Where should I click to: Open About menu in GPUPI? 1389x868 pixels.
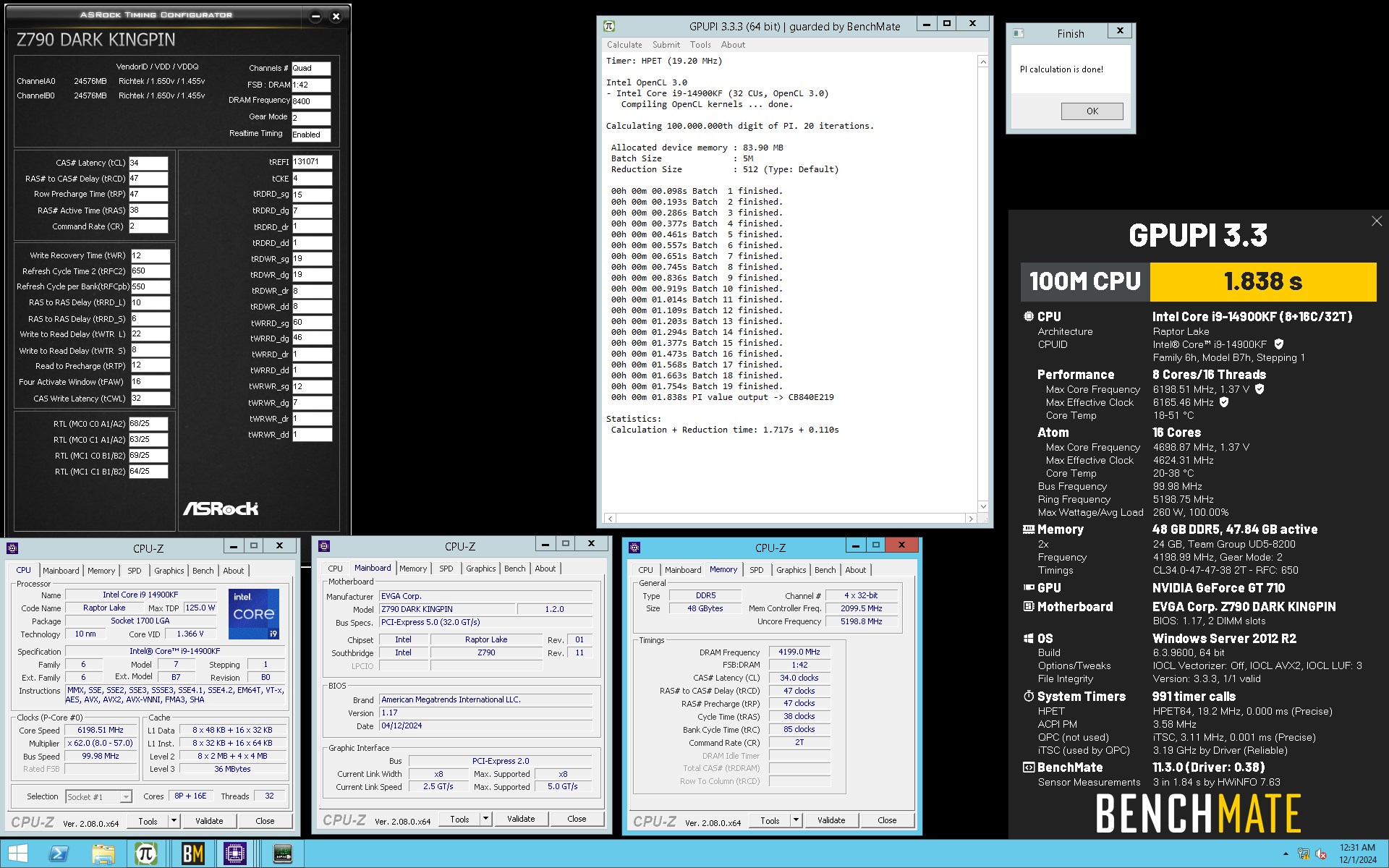click(x=733, y=45)
